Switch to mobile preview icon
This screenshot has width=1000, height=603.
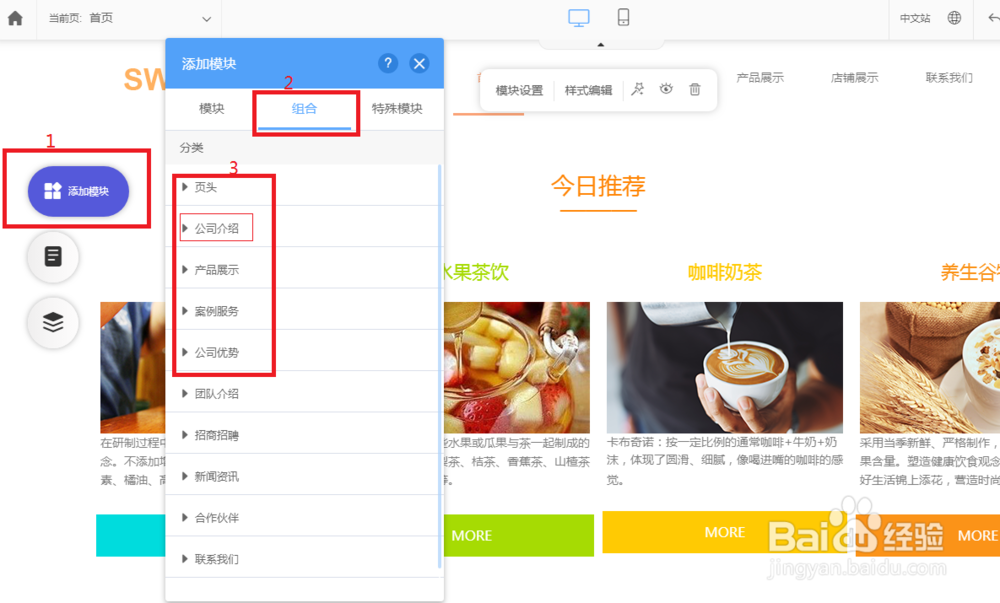coord(623,17)
